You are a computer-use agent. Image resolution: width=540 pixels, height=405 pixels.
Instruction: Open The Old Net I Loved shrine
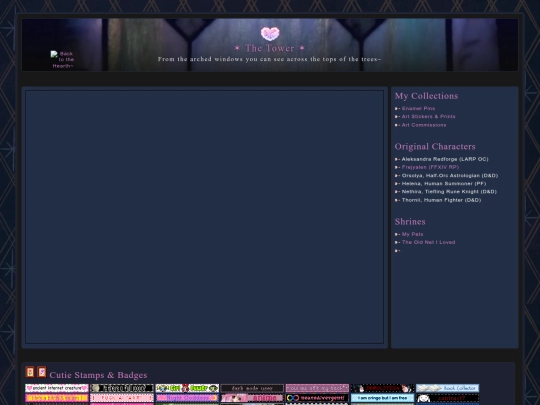(428, 242)
